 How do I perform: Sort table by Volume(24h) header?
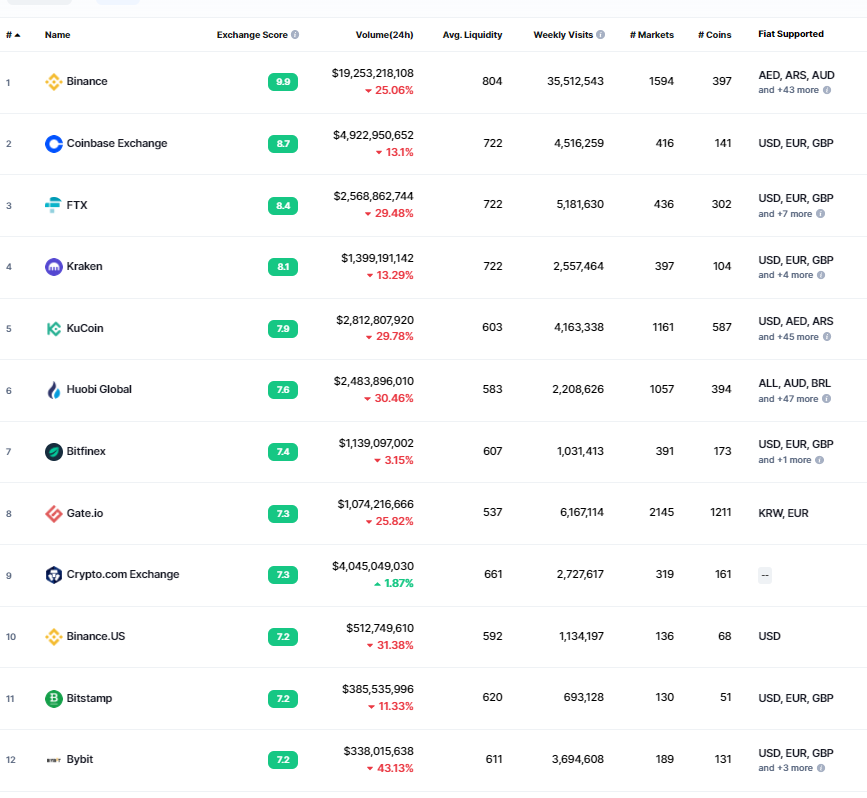384,35
